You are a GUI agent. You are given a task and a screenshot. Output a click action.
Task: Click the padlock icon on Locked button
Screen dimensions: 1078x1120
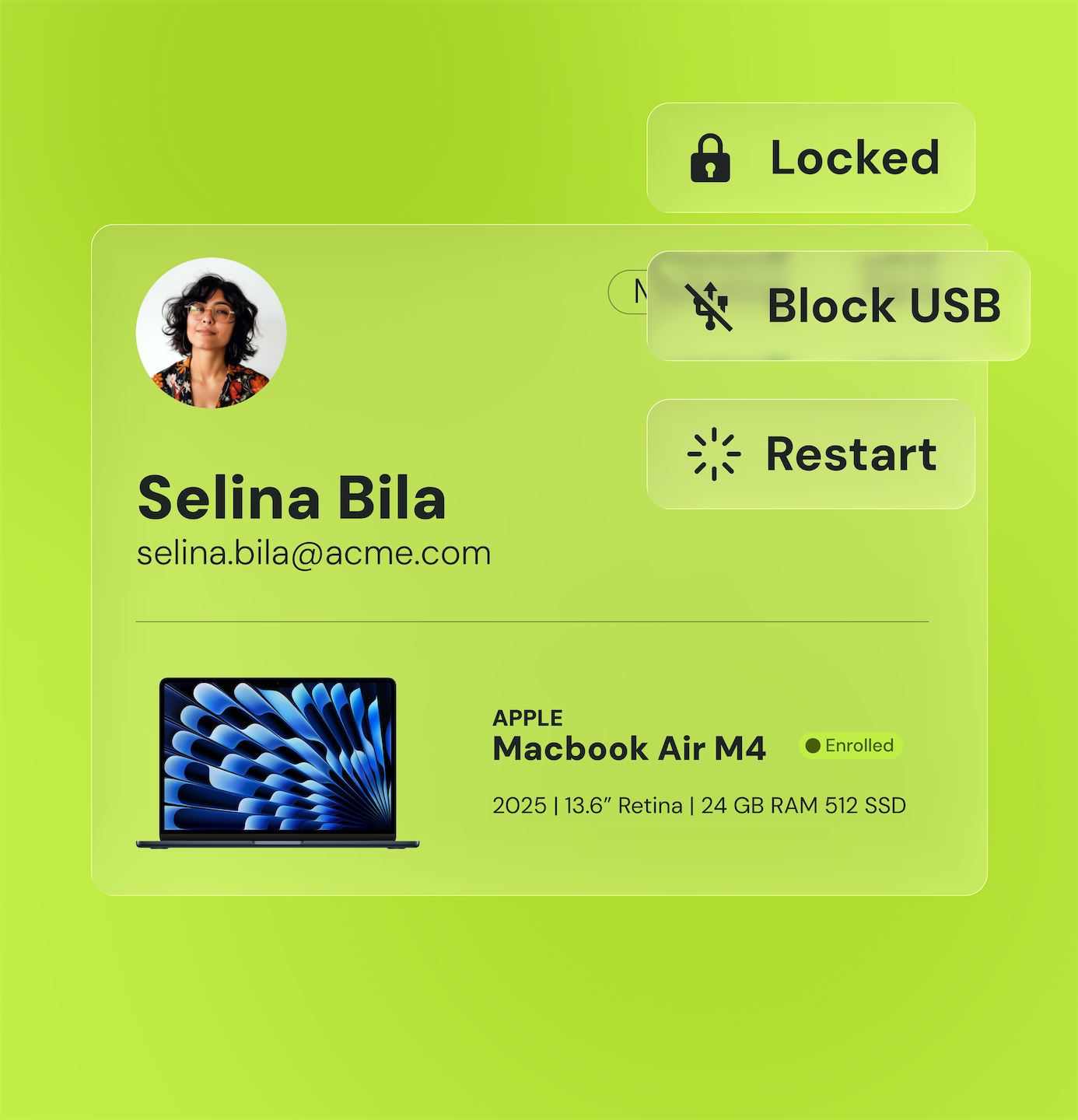(x=710, y=158)
